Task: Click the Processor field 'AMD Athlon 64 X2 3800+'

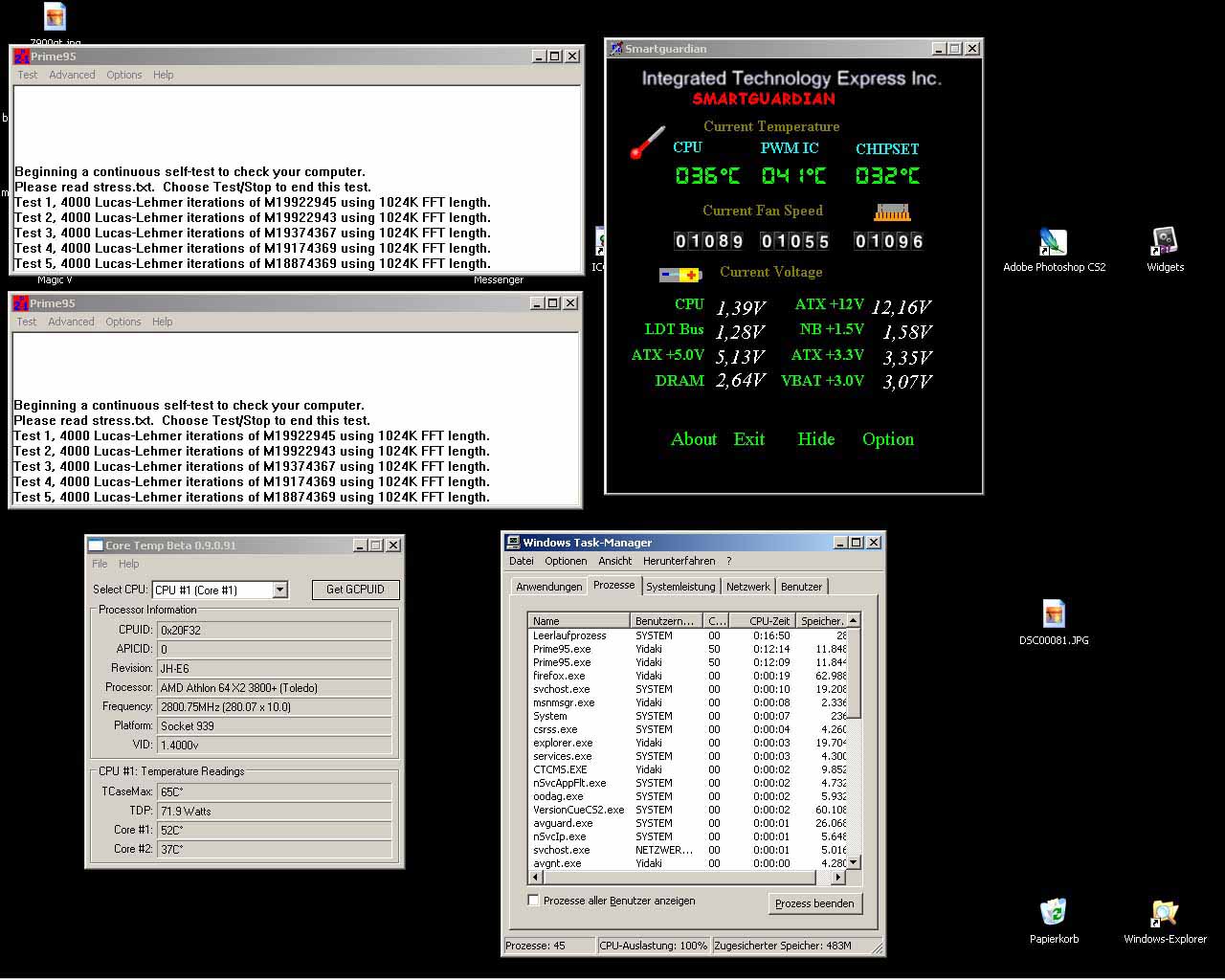Action: (275, 688)
